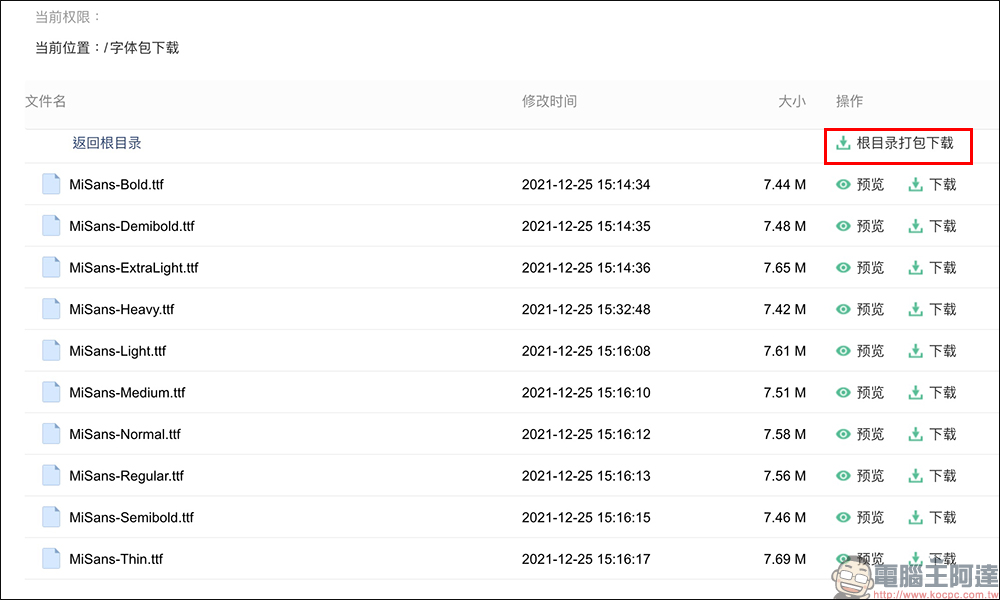Preview MiSans-Heavy.ttf with 预览
Image resolution: width=1000 pixels, height=600 pixels.
[x=860, y=309]
